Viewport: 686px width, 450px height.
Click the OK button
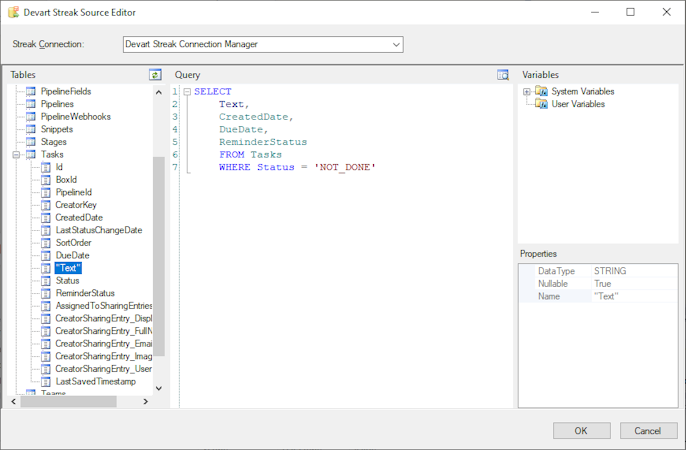coord(581,430)
